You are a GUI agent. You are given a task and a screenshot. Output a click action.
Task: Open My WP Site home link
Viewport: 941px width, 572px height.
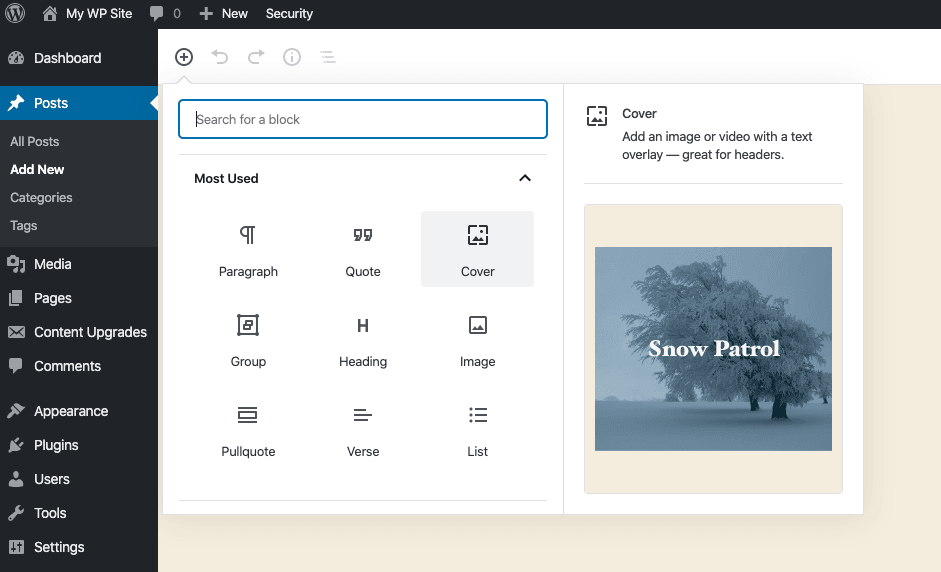pos(87,13)
